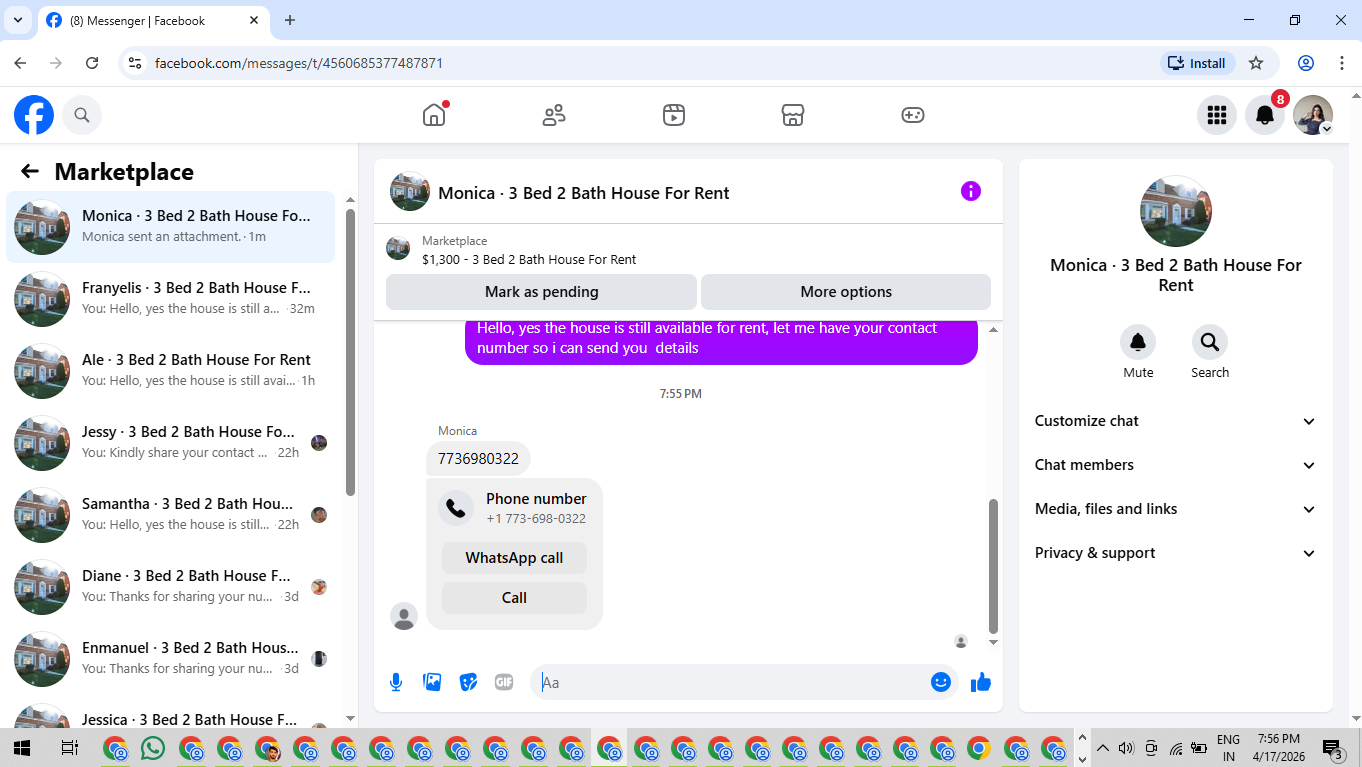Click the message input field
This screenshot has height=767, width=1362.
coord(730,682)
